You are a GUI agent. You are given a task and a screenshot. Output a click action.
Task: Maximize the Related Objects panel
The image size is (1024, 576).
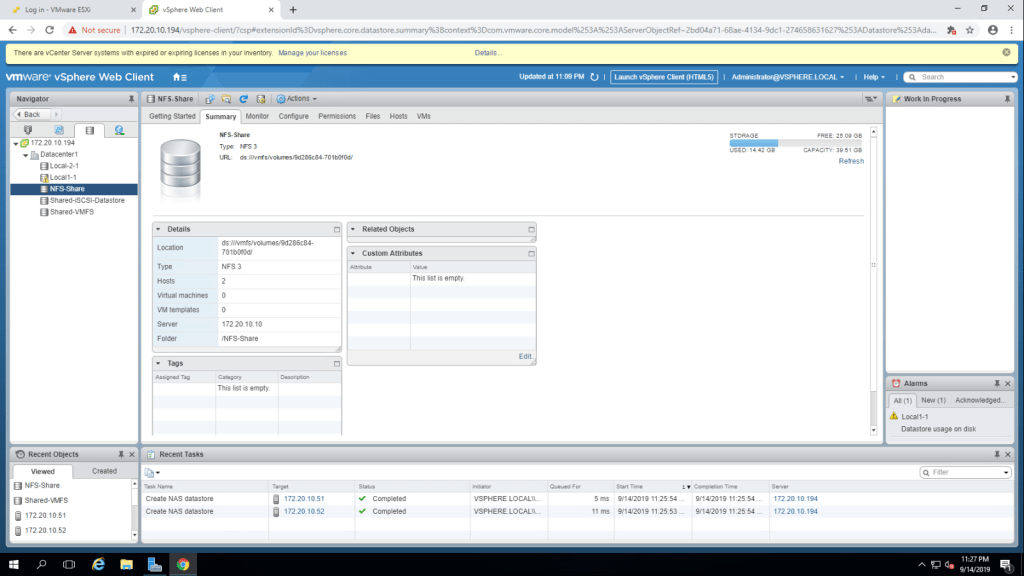pos(531,229)
